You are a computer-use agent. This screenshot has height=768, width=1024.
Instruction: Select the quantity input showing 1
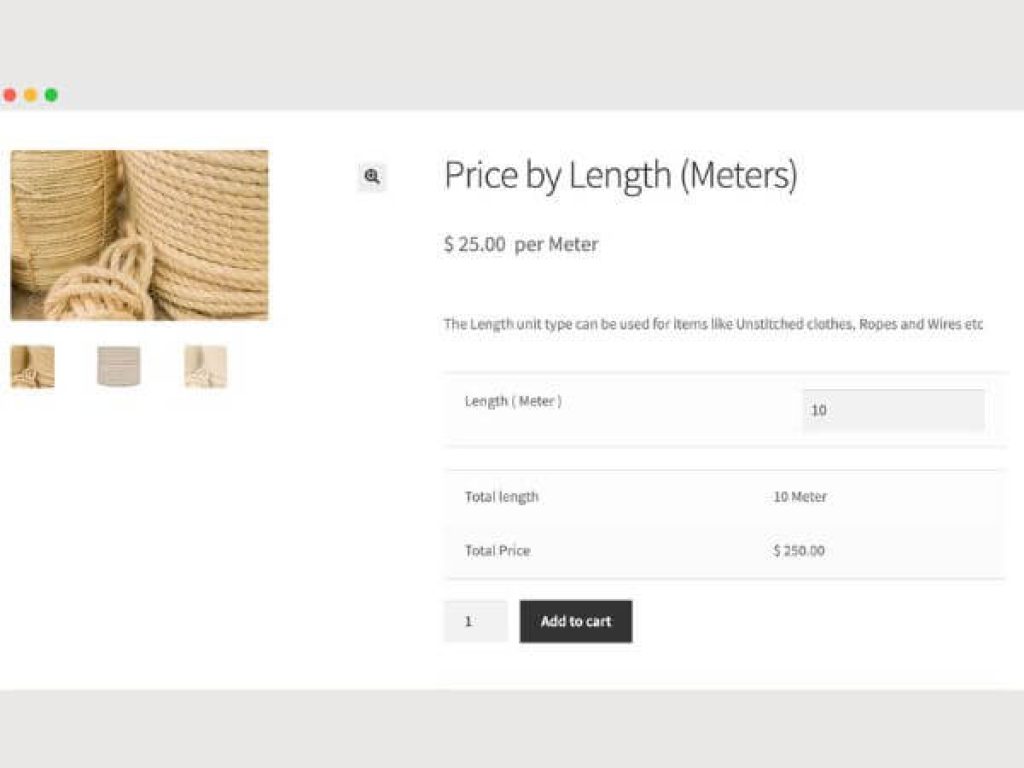[474, 621]
